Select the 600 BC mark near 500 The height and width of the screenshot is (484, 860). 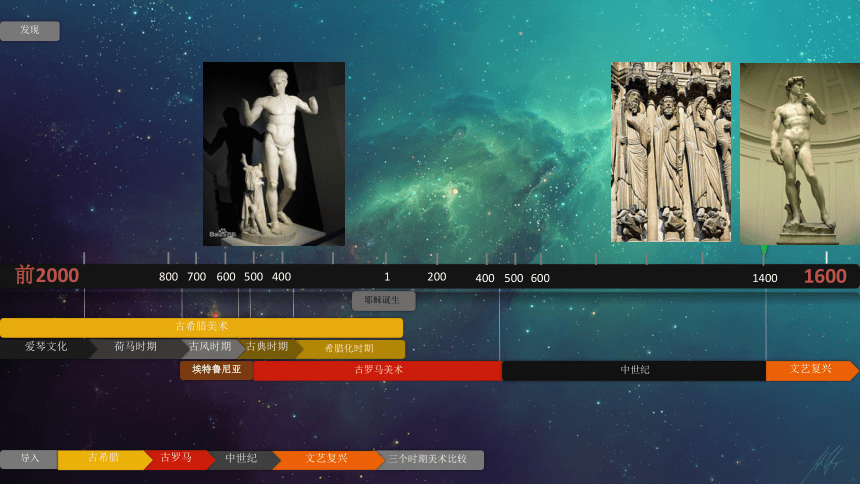pos(225,277)
